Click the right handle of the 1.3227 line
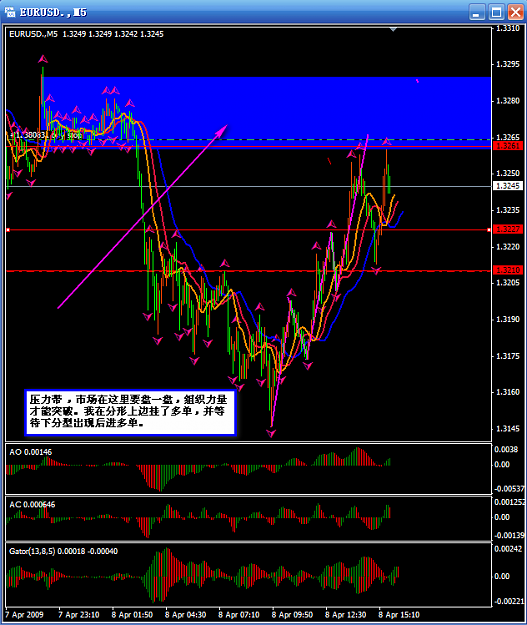This screenshot has height=625, width=527. tap(489, 230)
